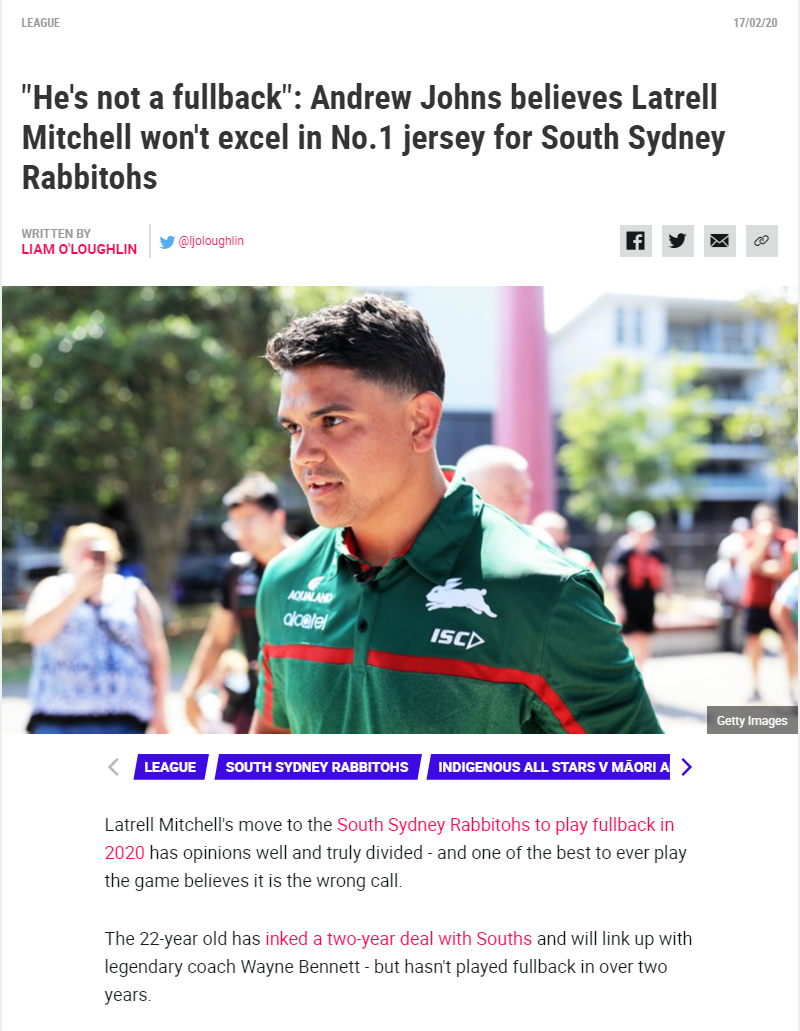Share article on Twitter icon

678,241
